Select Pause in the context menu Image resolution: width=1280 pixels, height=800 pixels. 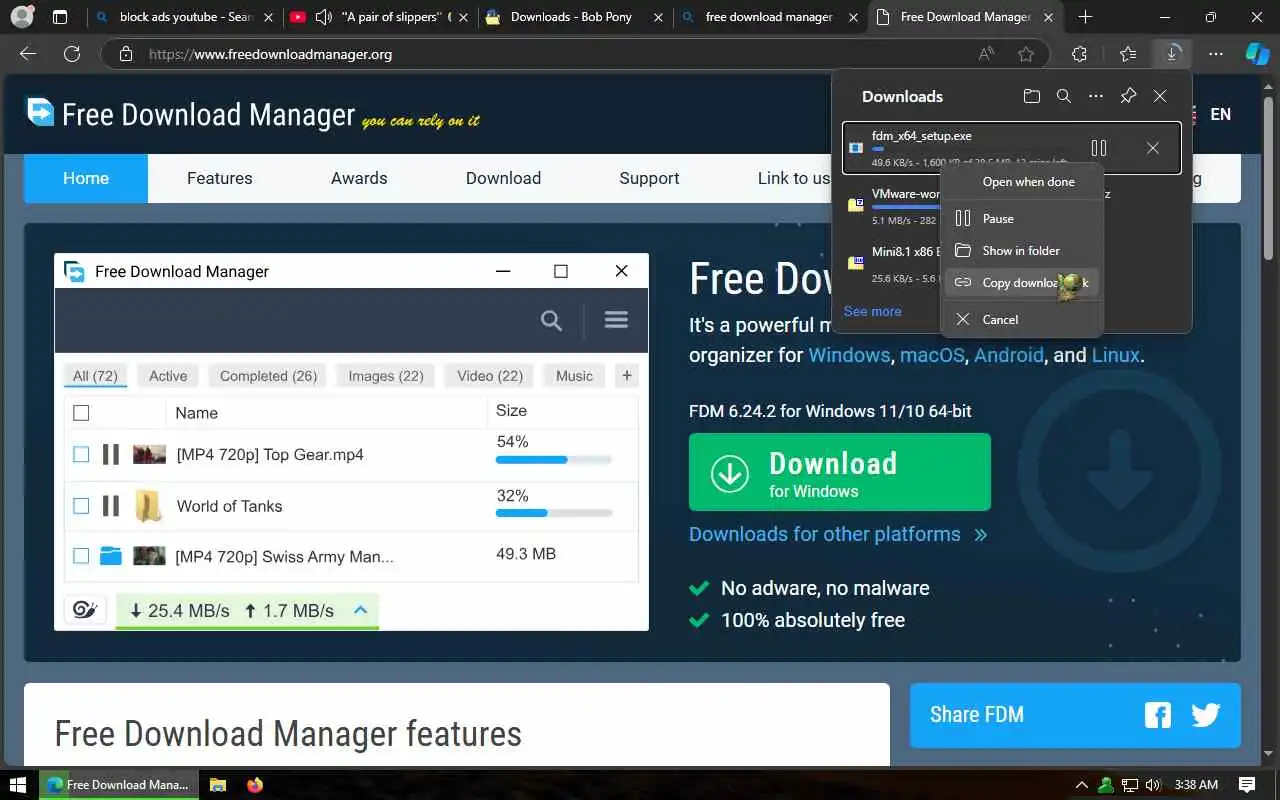click(1022, 218)
